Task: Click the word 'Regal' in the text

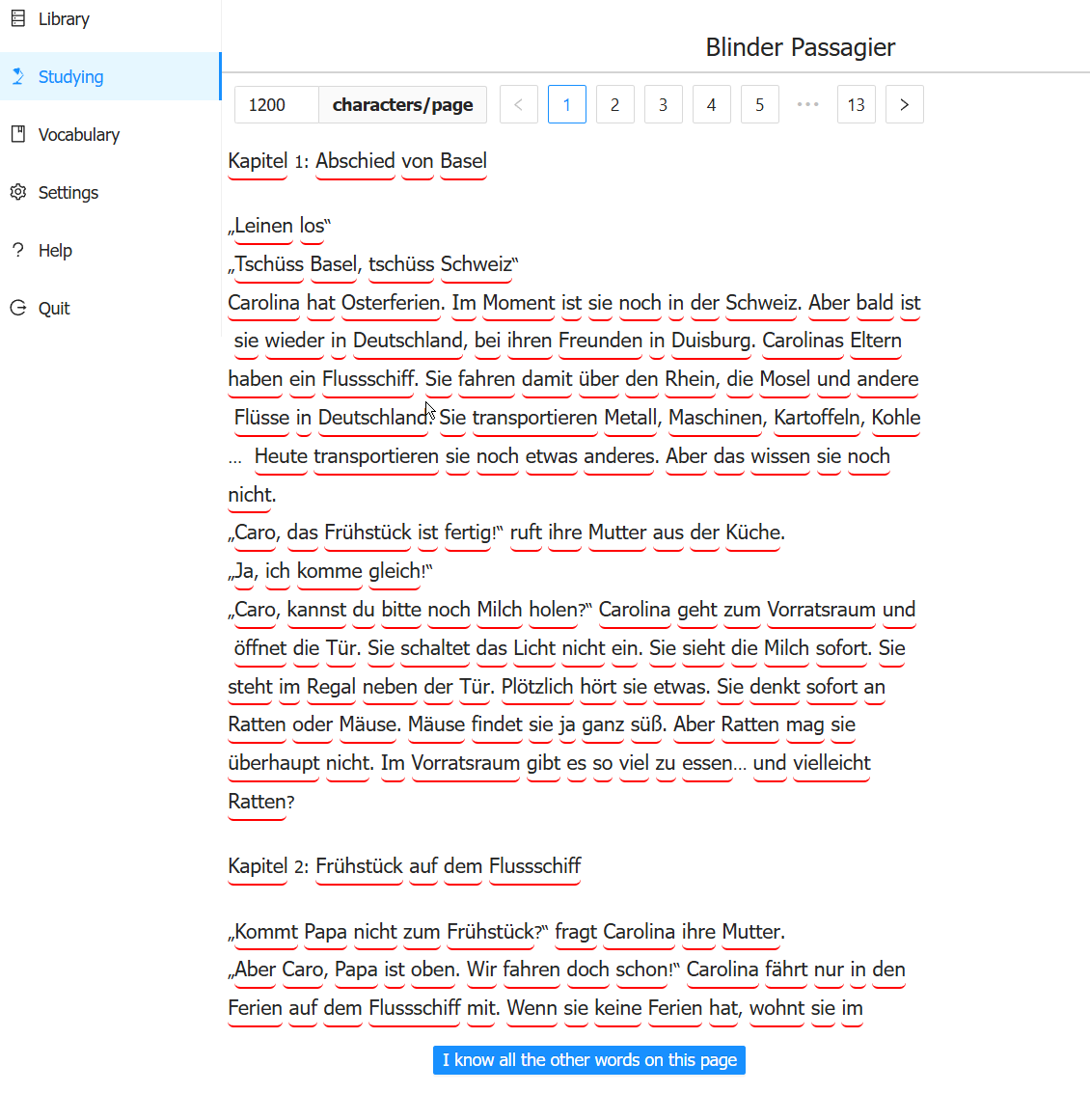Action: (332, 687)
